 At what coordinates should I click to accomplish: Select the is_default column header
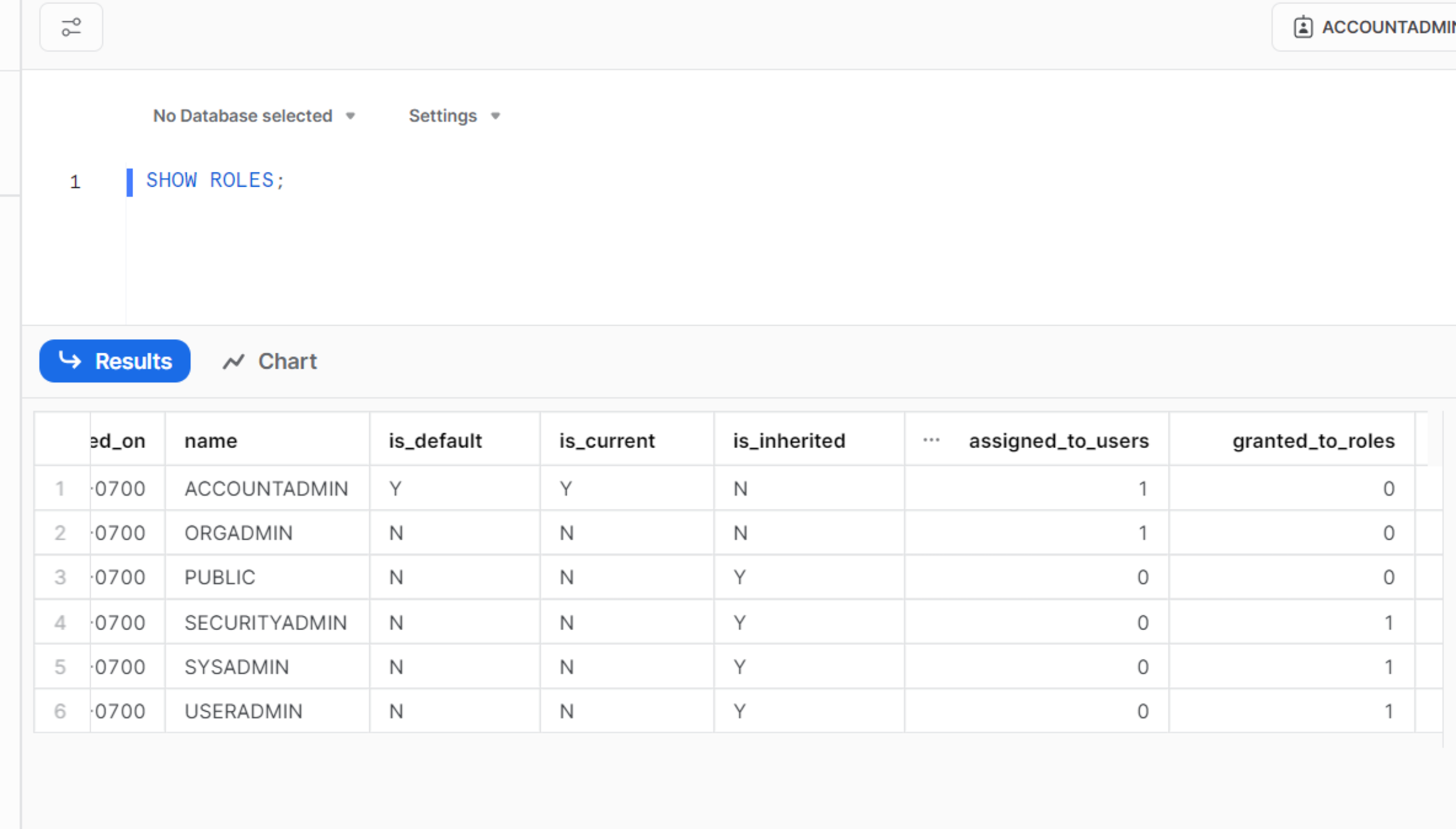click(x=434, y=440)
